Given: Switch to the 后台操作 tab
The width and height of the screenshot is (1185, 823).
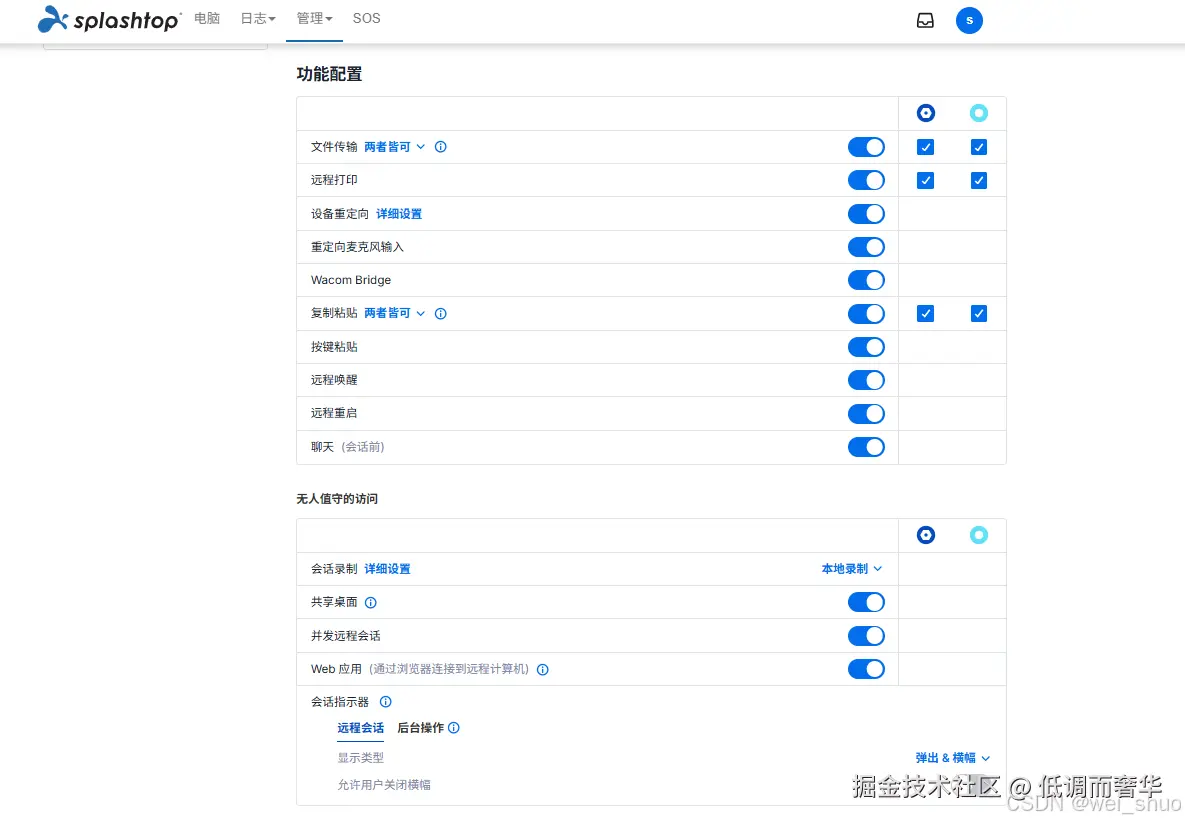Looking at the screenshot, I should (419, 728).
